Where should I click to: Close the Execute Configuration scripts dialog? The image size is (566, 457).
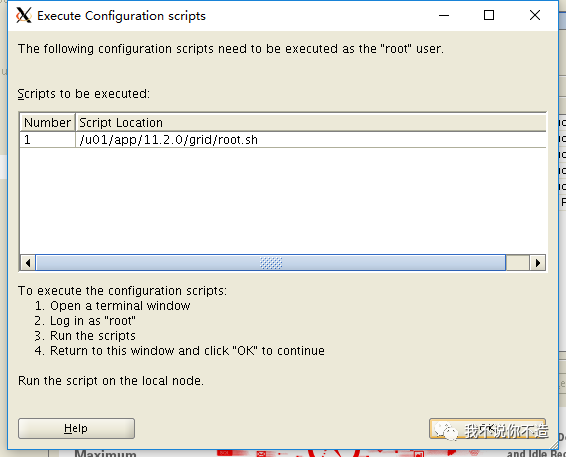point(535,16)
